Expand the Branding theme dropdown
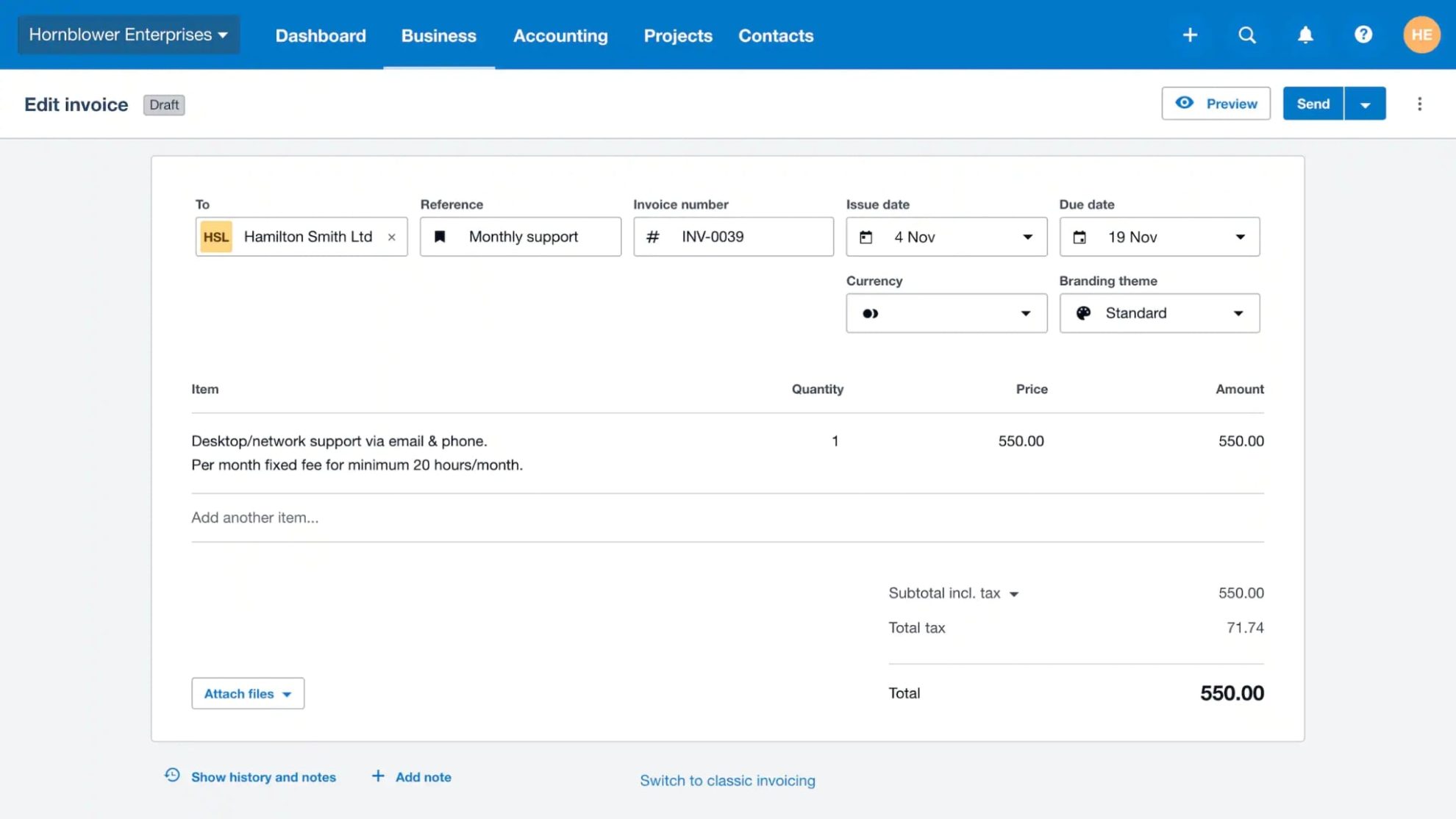This screenshot has width=1456, height=819. click(x=1238, y=313)
